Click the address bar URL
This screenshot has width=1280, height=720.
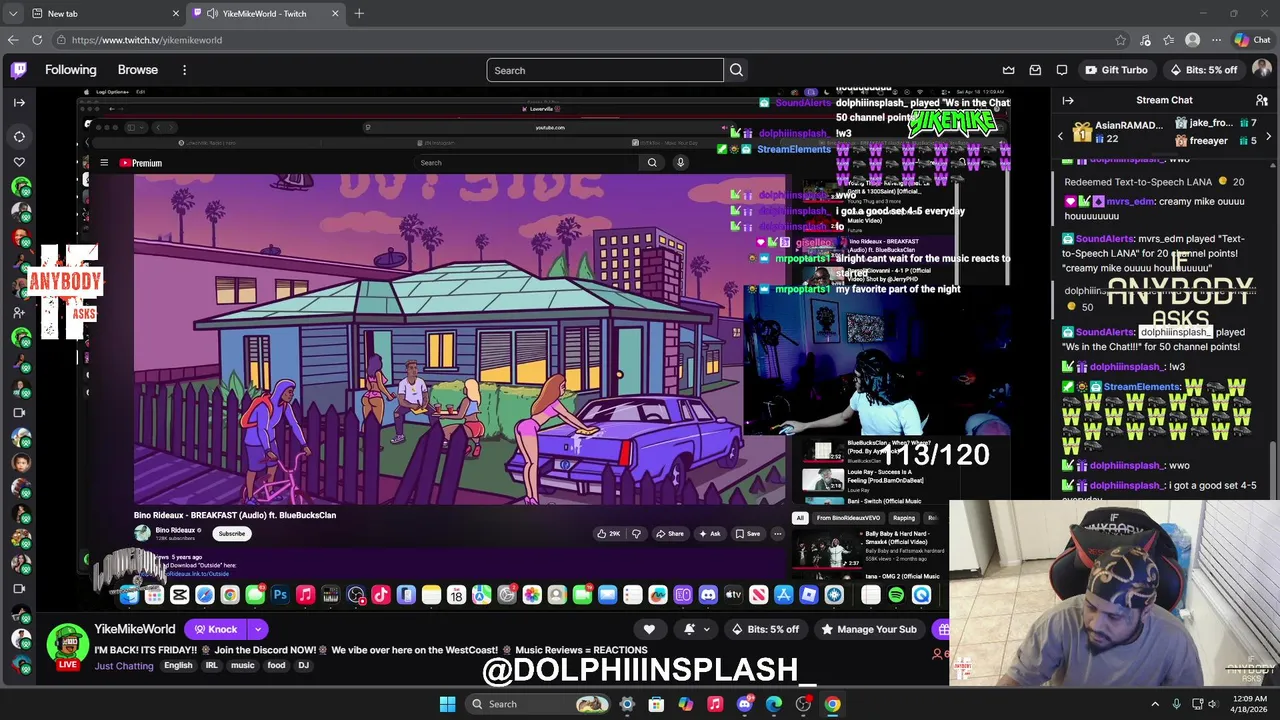(147, 40)
